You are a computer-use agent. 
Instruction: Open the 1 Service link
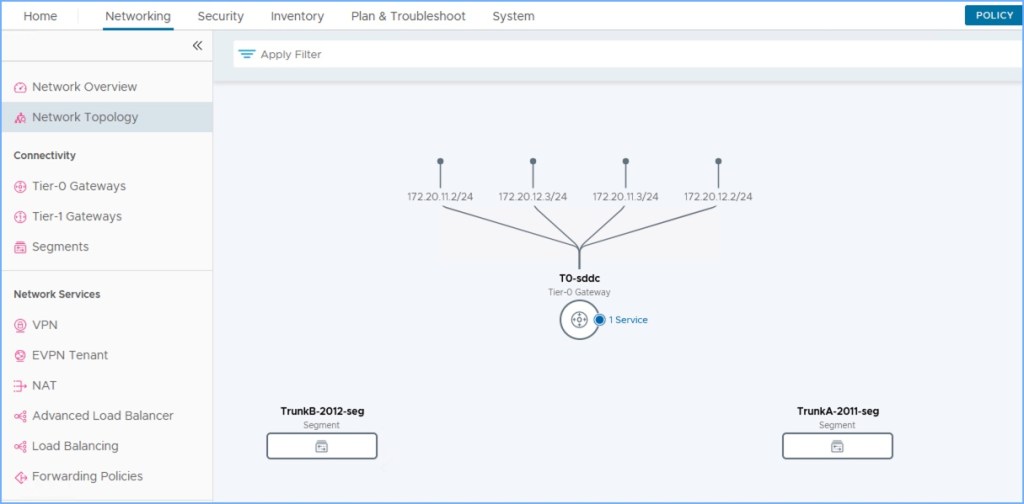pos(628,320)
